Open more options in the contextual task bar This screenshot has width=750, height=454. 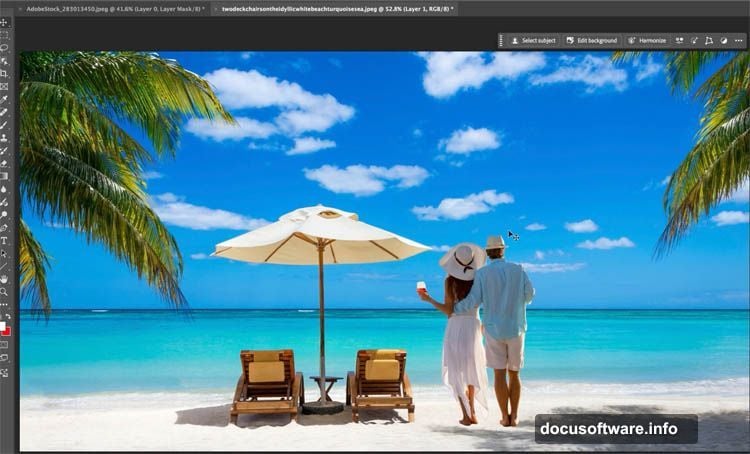(x=741, y=41)
